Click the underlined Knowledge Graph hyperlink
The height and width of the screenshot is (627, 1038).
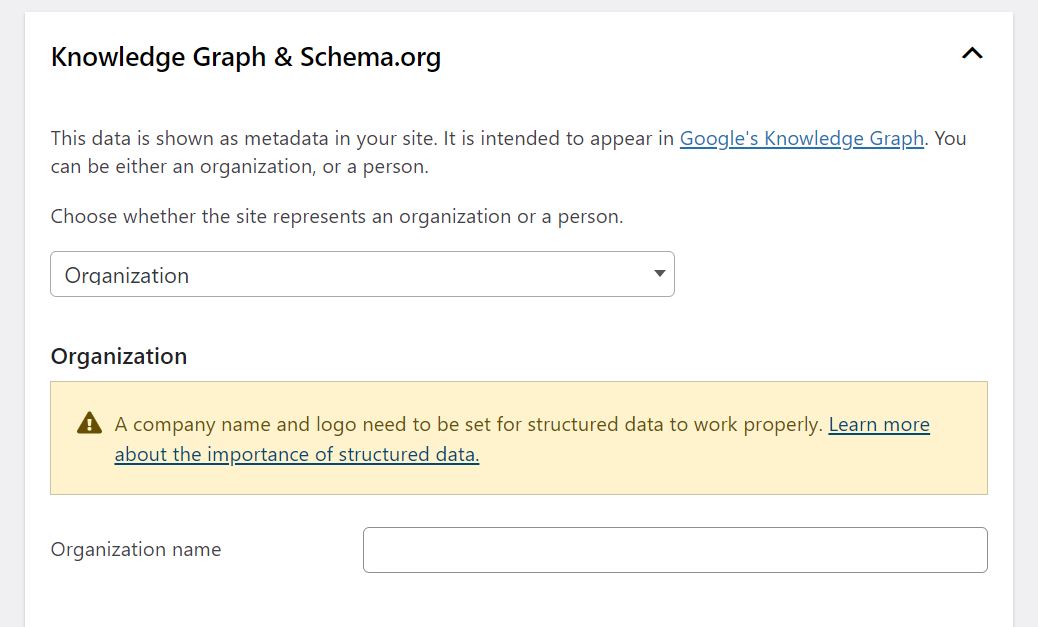pos(801,138)
